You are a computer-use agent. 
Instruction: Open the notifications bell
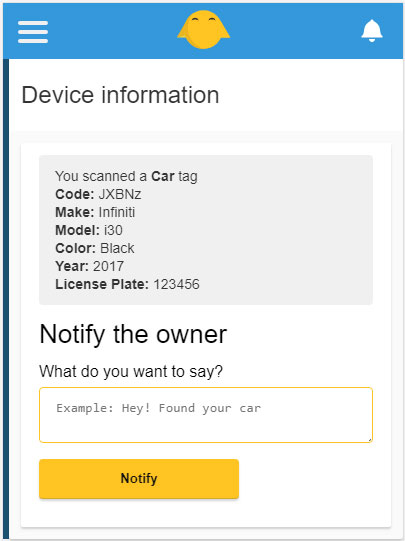(x=372, y=31)
